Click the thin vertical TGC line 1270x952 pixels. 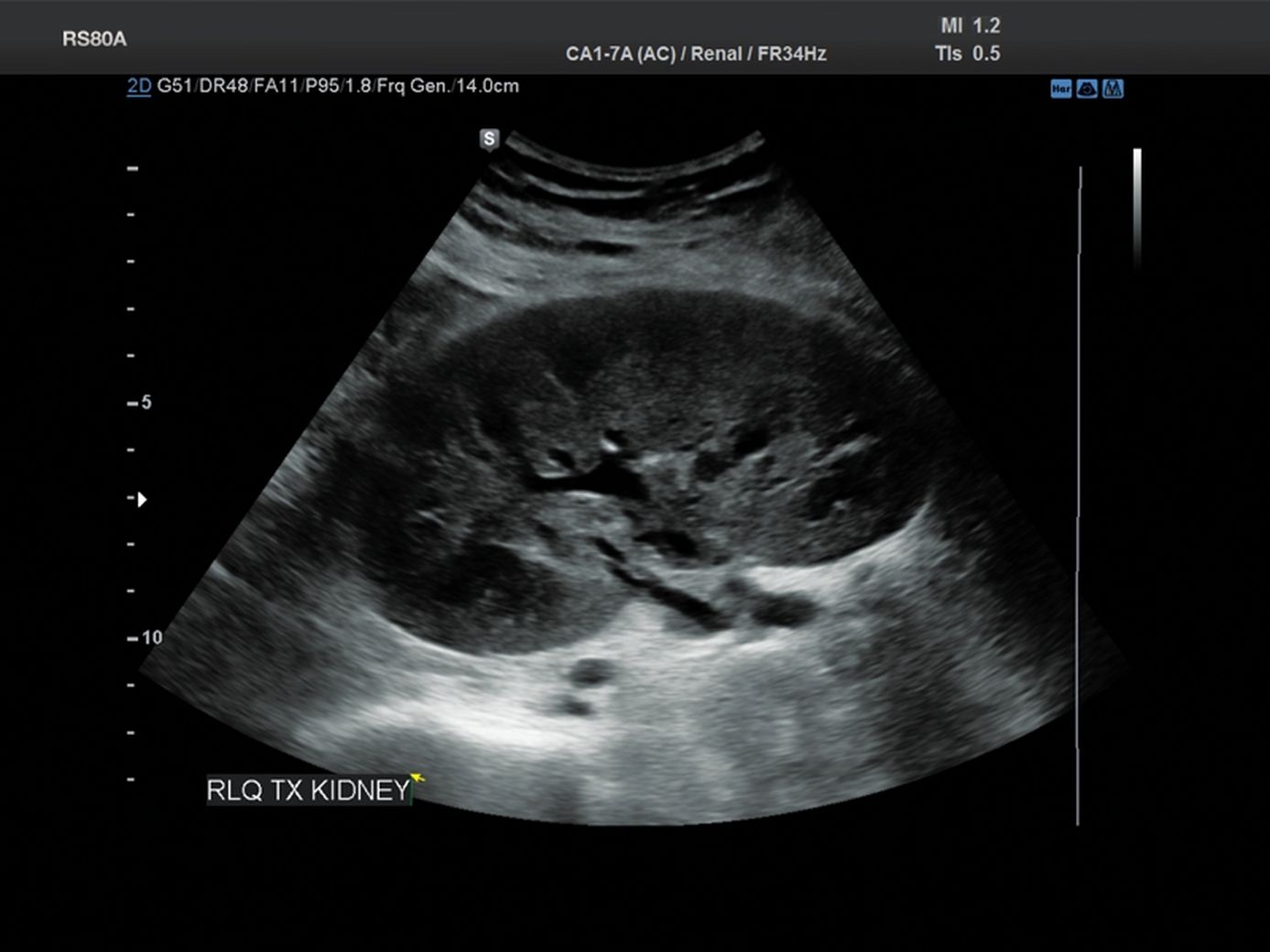click(x=1080, y=494)
